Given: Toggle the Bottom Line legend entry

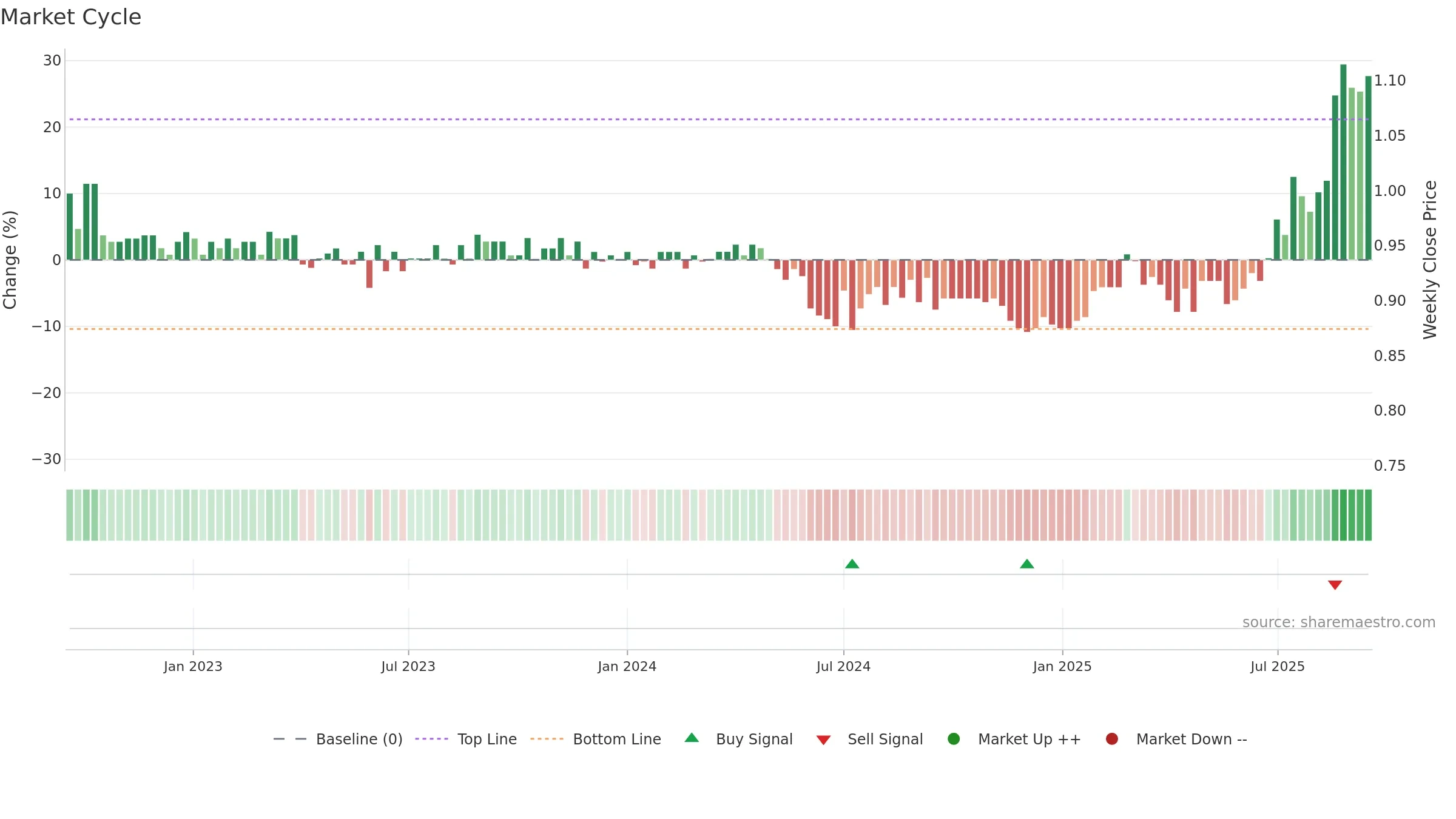Looking at the screenshot, I should (x=596, y=739).
